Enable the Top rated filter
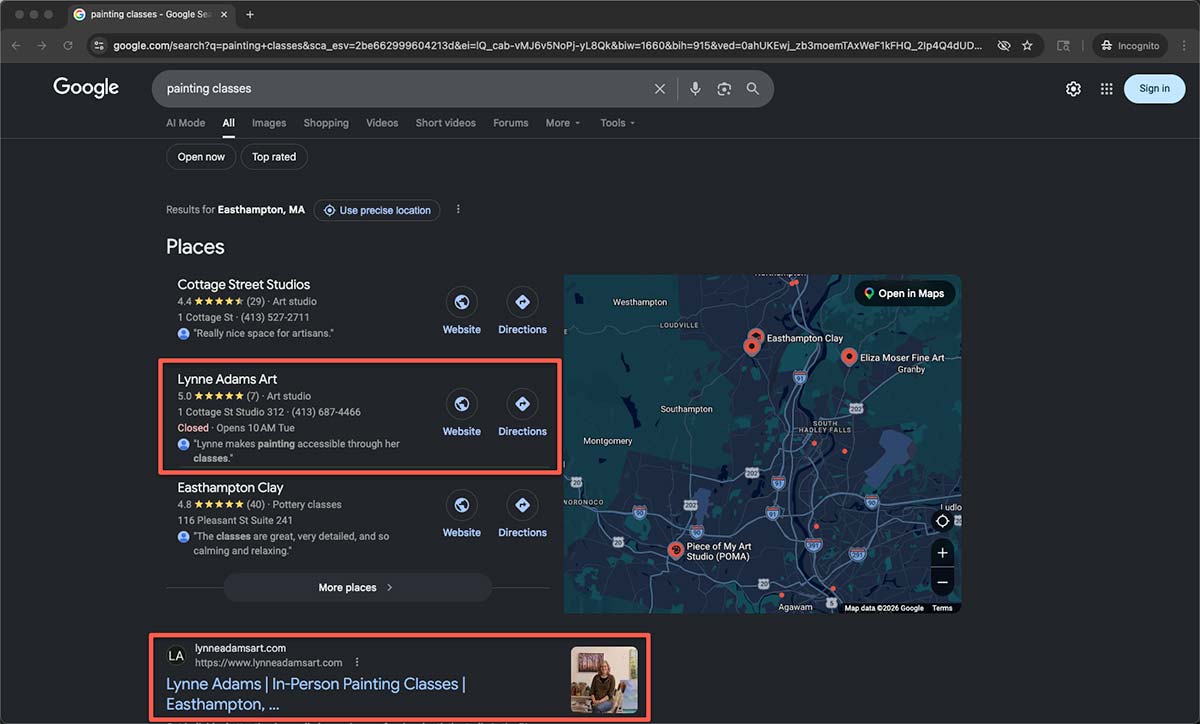Image resolution: width=1200 pixels, height=724 pixels. point(274,157)
